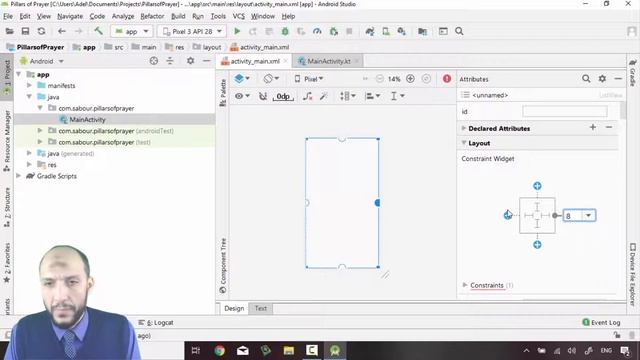The width and height of the screenshot is (640, 360).
Task: Open the Pixel device preview dropdown
Action: point(309,79)
